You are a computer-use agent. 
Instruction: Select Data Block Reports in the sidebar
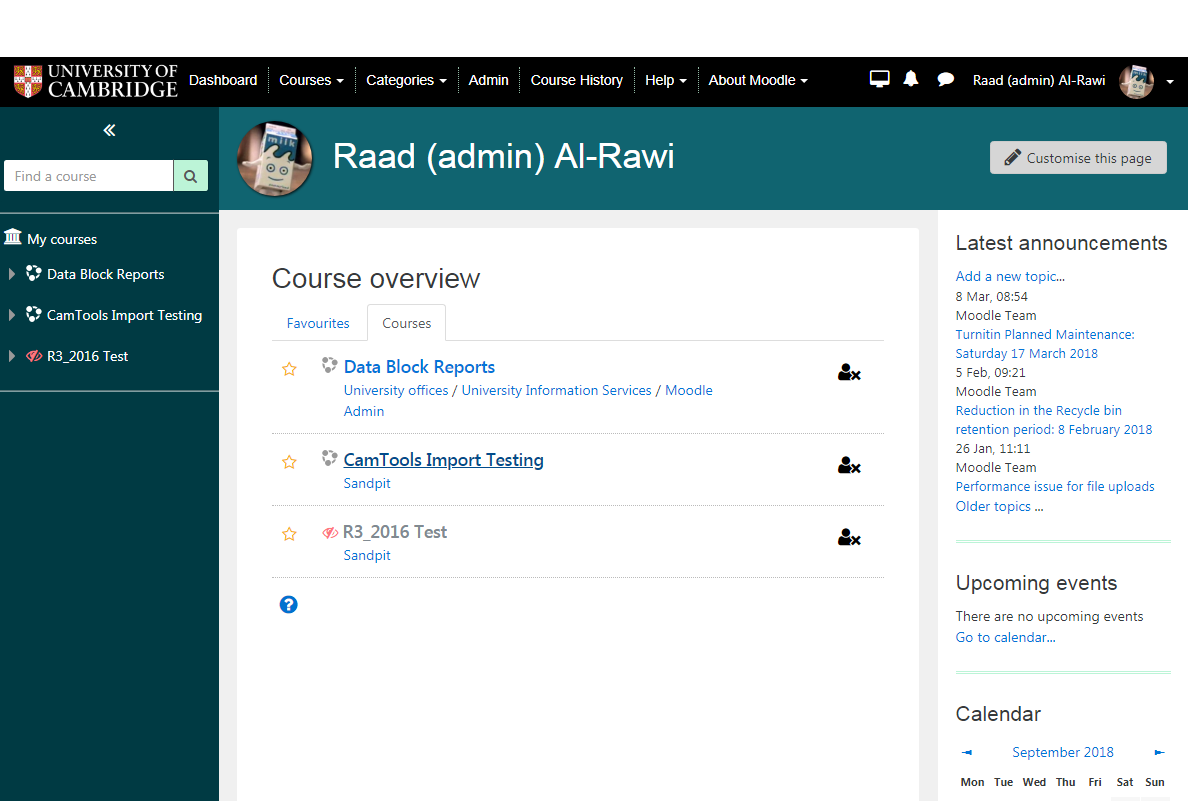tap(105, 274)
